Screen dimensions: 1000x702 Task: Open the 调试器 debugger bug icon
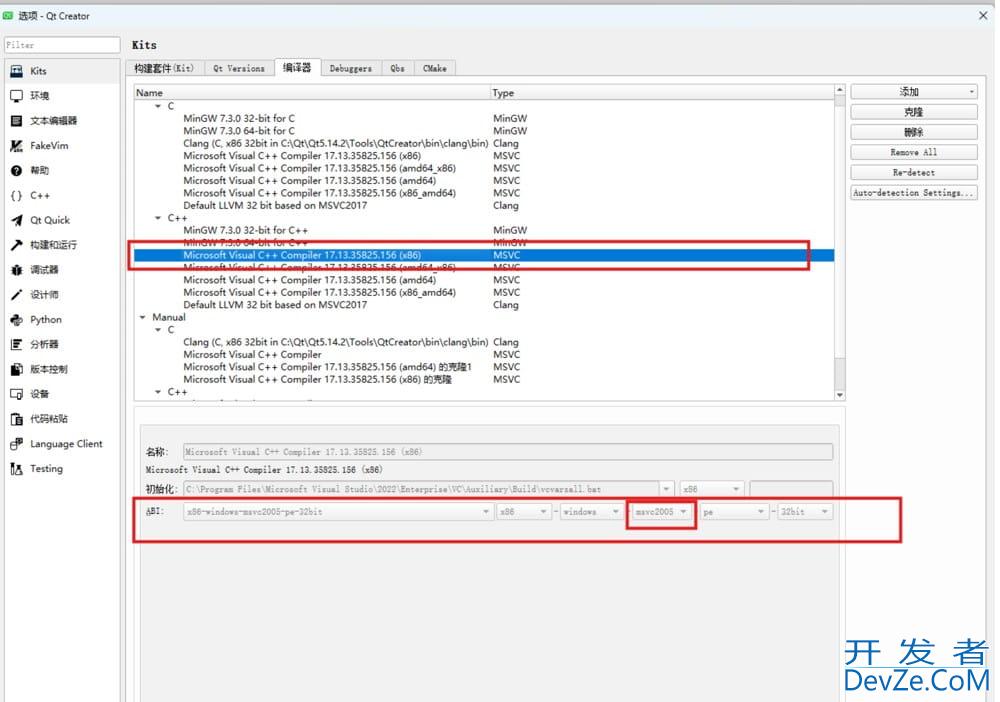point(17,270)
